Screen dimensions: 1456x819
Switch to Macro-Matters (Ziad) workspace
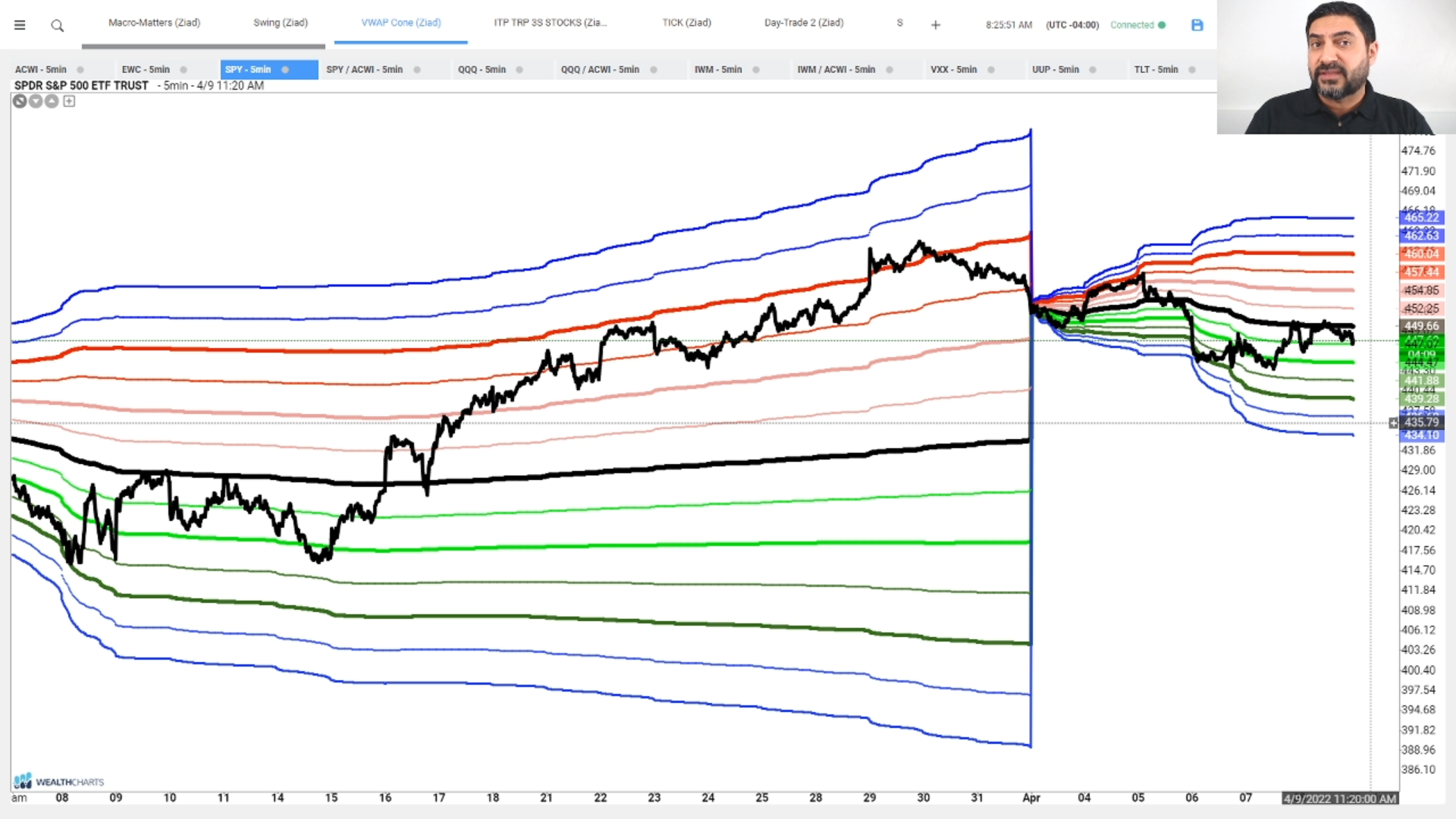pyautogui.click(x=154, y=23)
